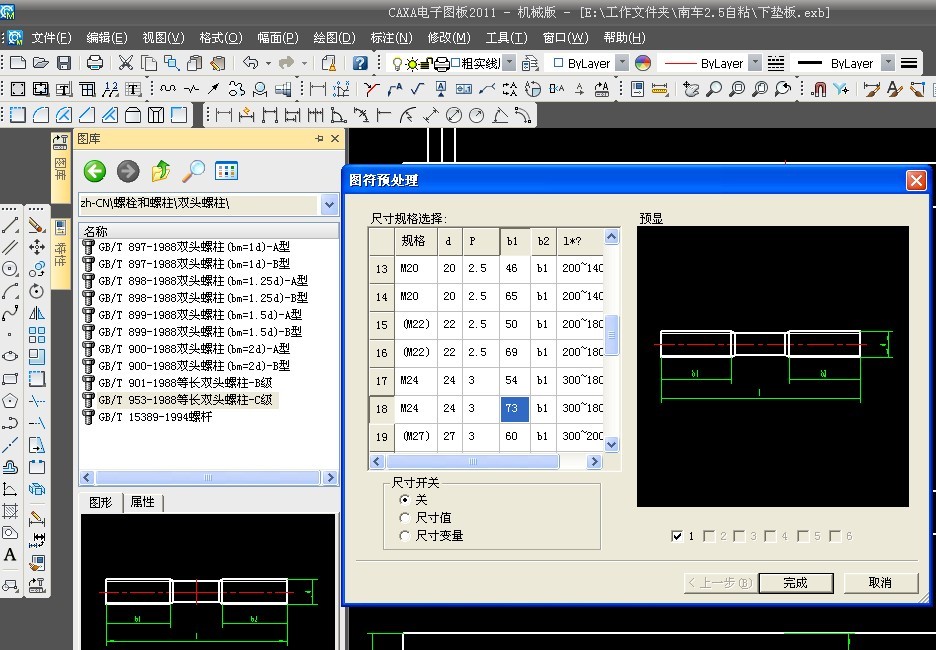Open the help question mark icon

(360, 63)
